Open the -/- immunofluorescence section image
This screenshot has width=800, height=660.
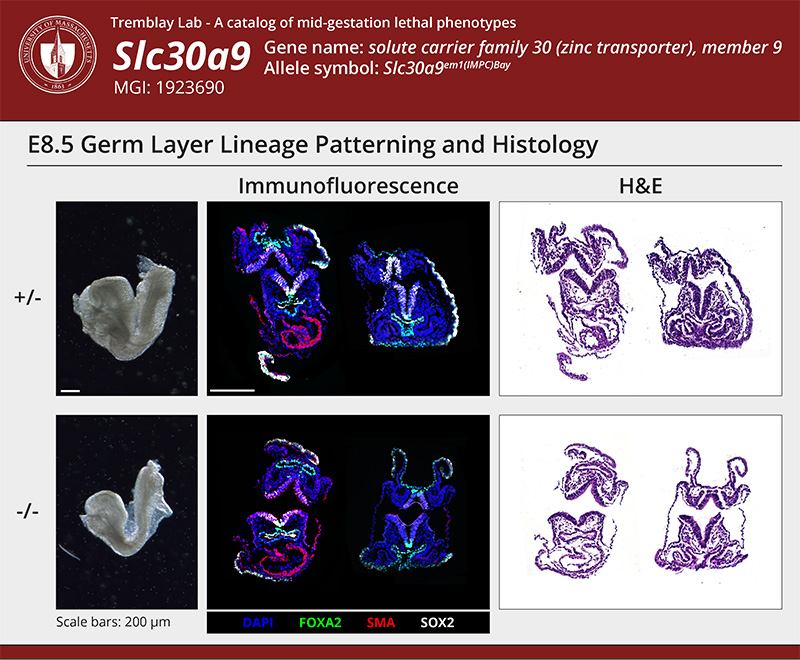coord(348,511)
